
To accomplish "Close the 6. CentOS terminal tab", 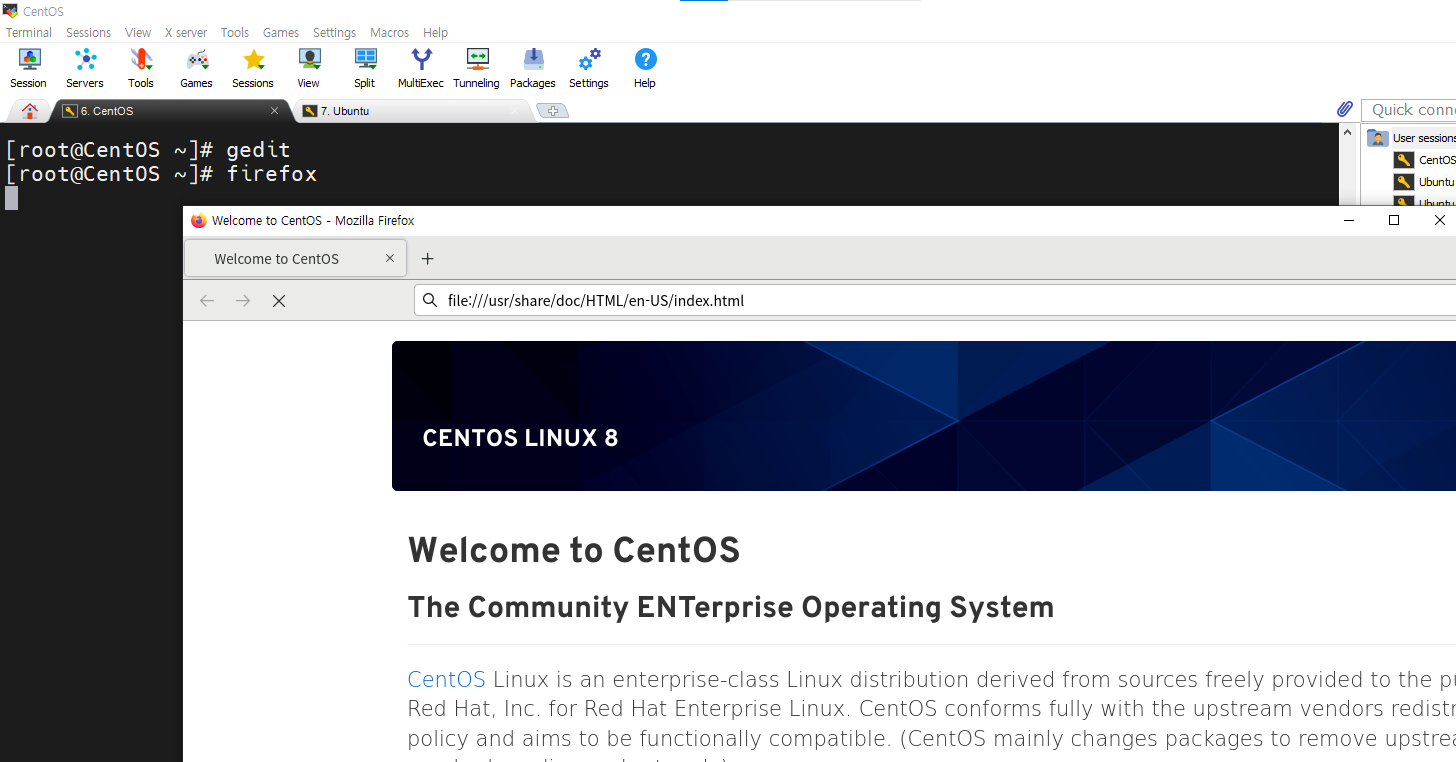I will pyautogui.click(x=275, y=111).
